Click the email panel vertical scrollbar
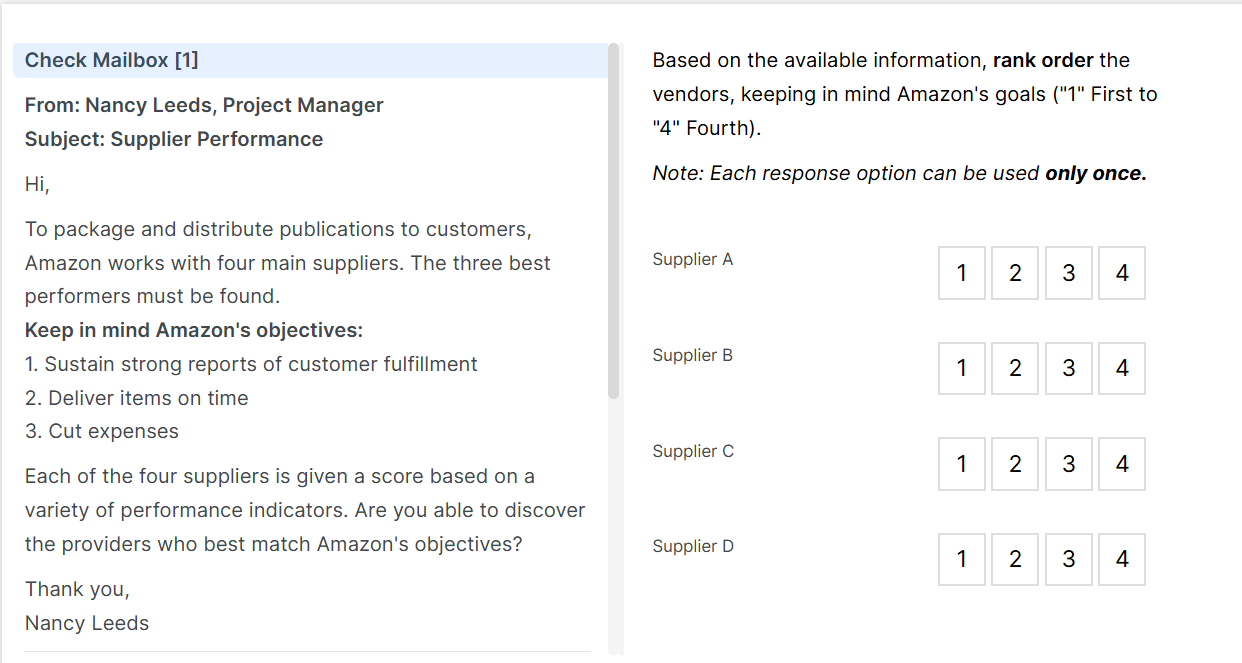Screen dimensions: 1242x663 point(614,220)
